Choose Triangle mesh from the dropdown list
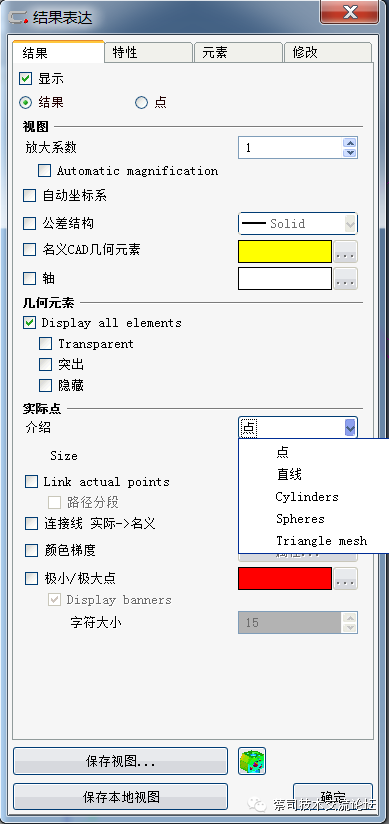This screenshot has height=824, width=389. click(x=321, y=541)
